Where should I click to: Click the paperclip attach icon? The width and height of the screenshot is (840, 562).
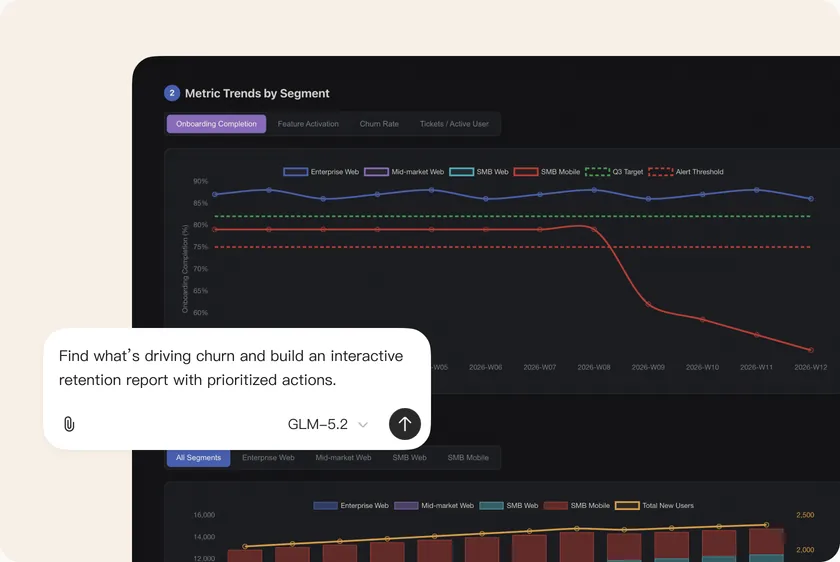coord(69,424)
